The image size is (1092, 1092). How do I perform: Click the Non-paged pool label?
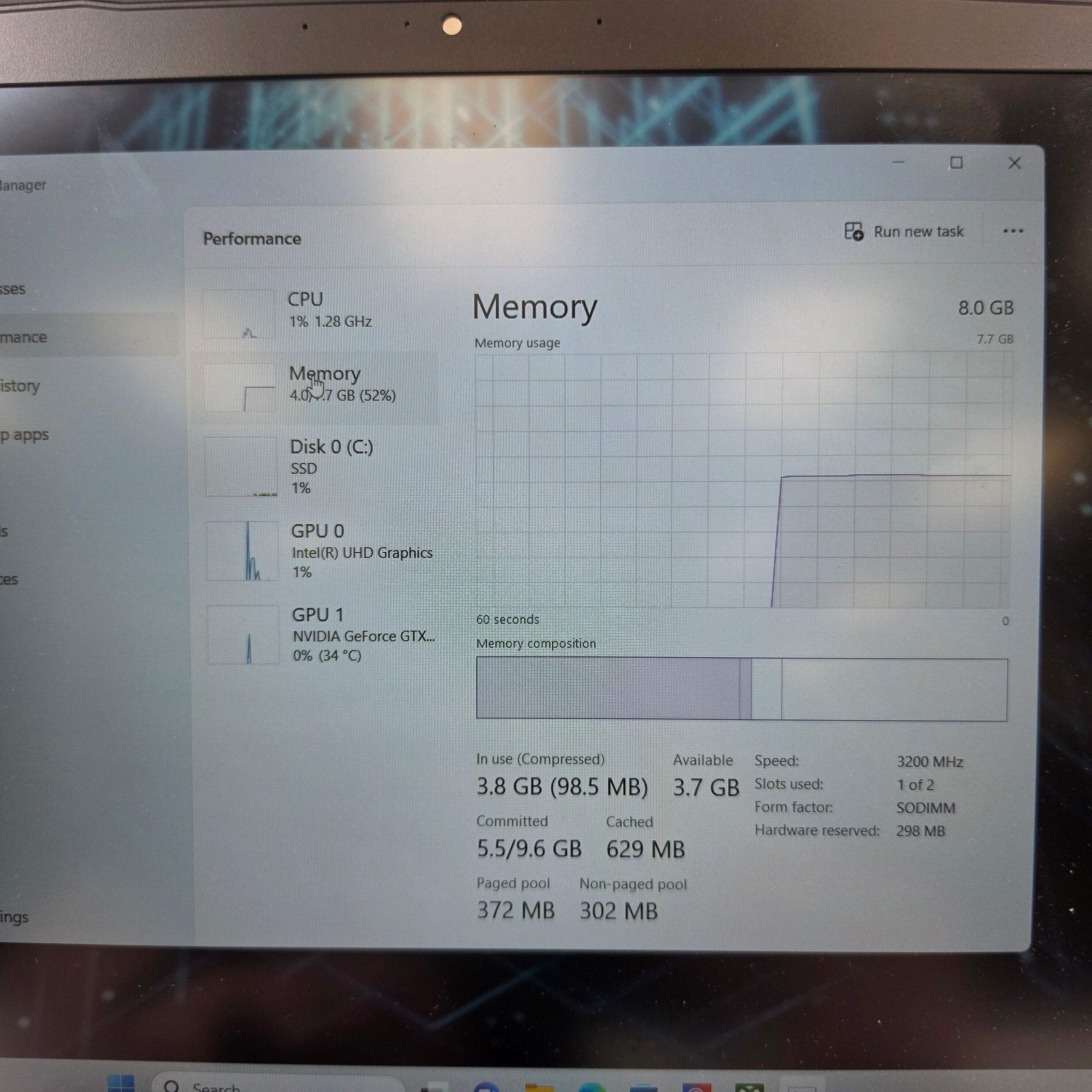pos(633,885)
